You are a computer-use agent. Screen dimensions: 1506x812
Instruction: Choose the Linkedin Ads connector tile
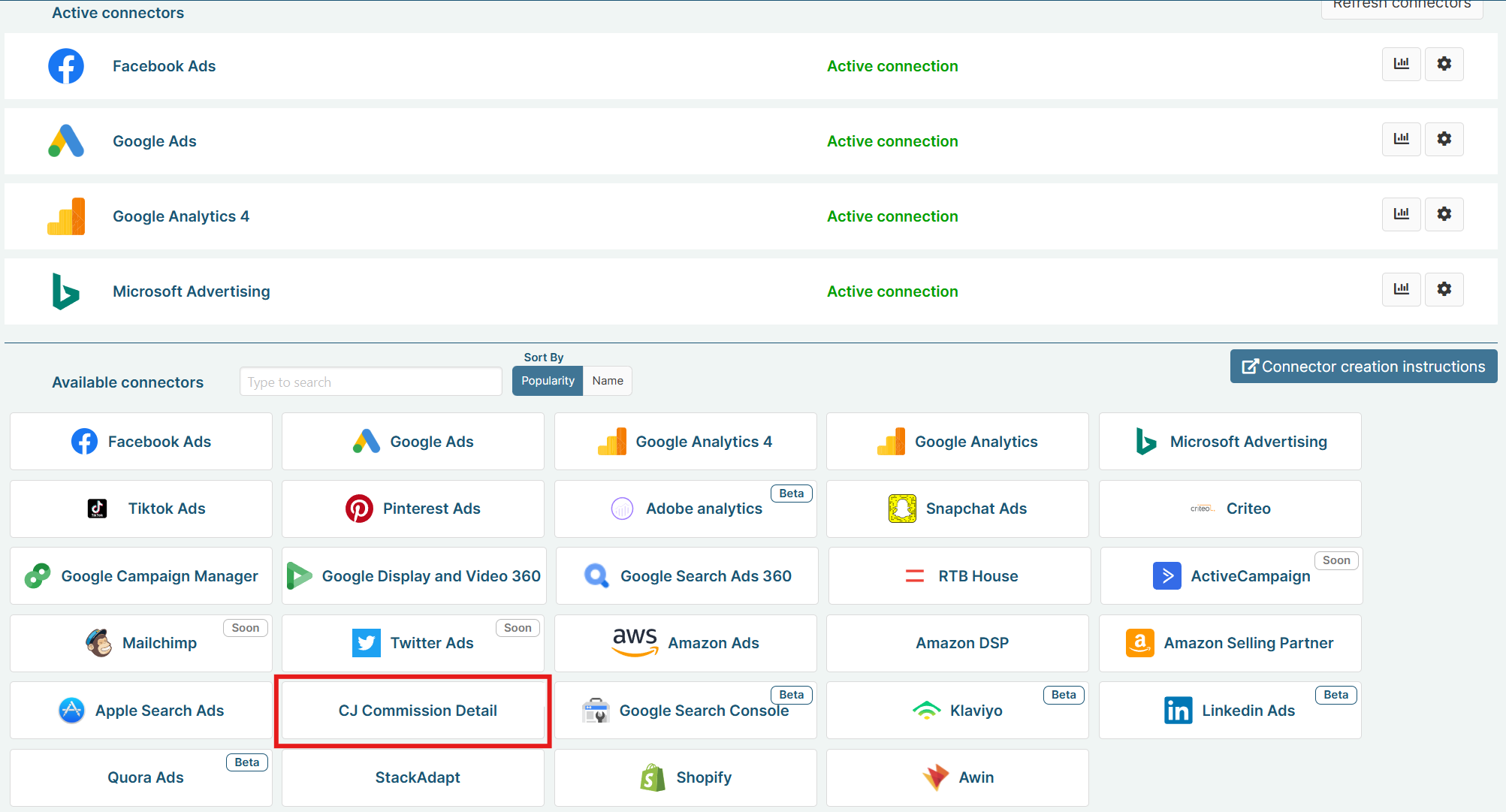click(1230, 711)
